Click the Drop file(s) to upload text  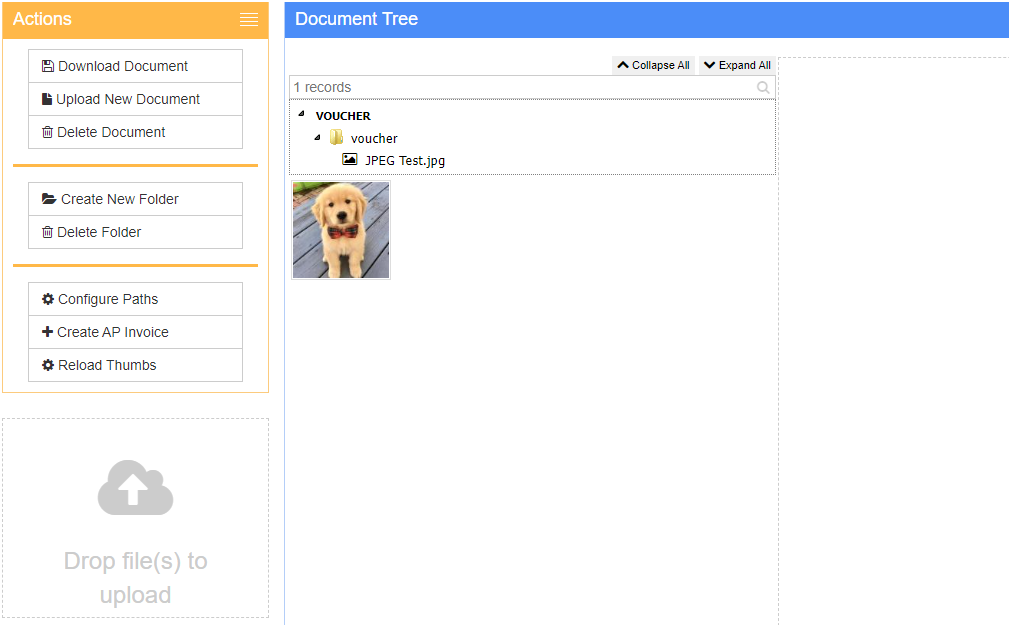point(135,577)
